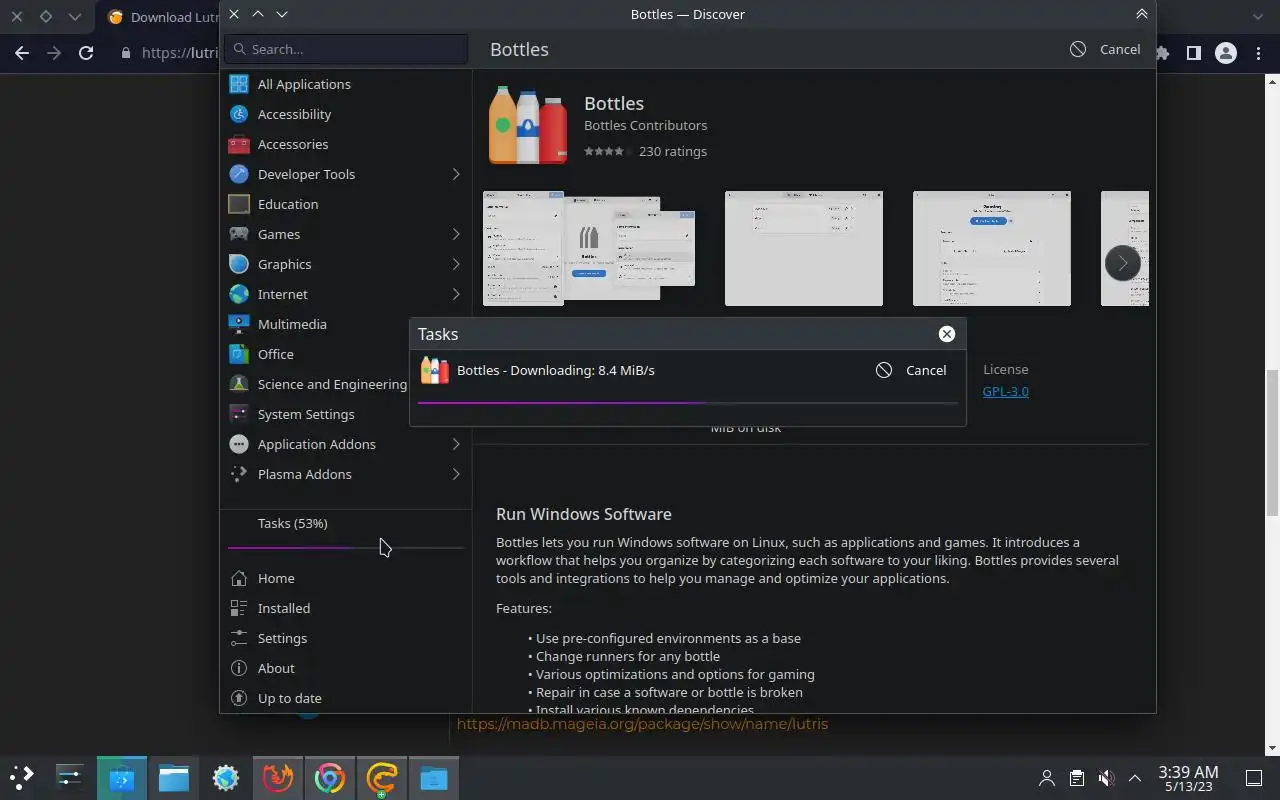Screen dimensions: 1280x800
Task: Go to the Home page
Action: (x=345, y=578)
